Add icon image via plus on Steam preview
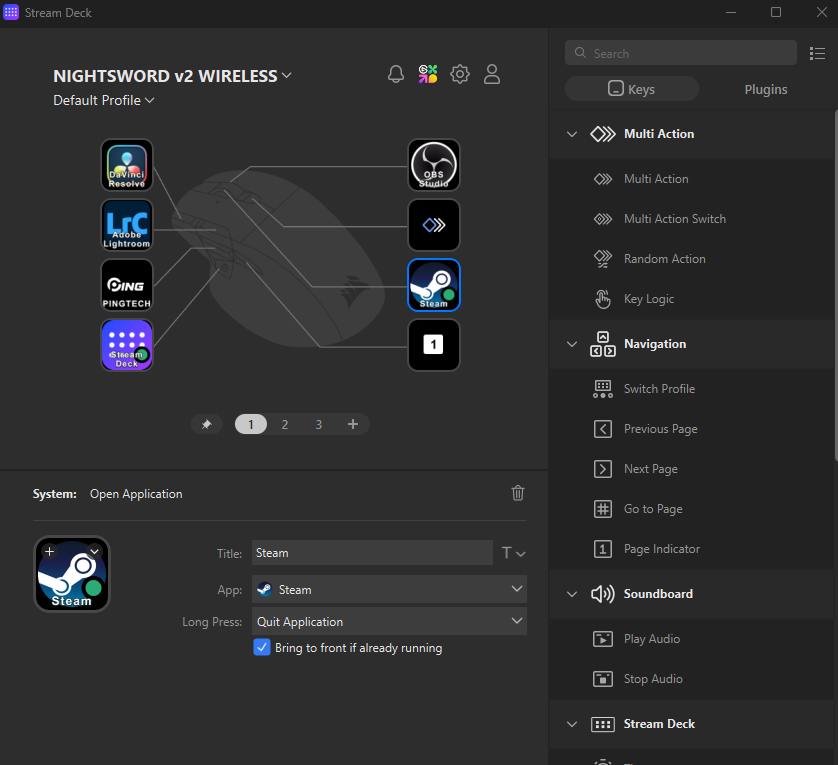This screenshot has height=765, width=838. [x=49, y=551]
